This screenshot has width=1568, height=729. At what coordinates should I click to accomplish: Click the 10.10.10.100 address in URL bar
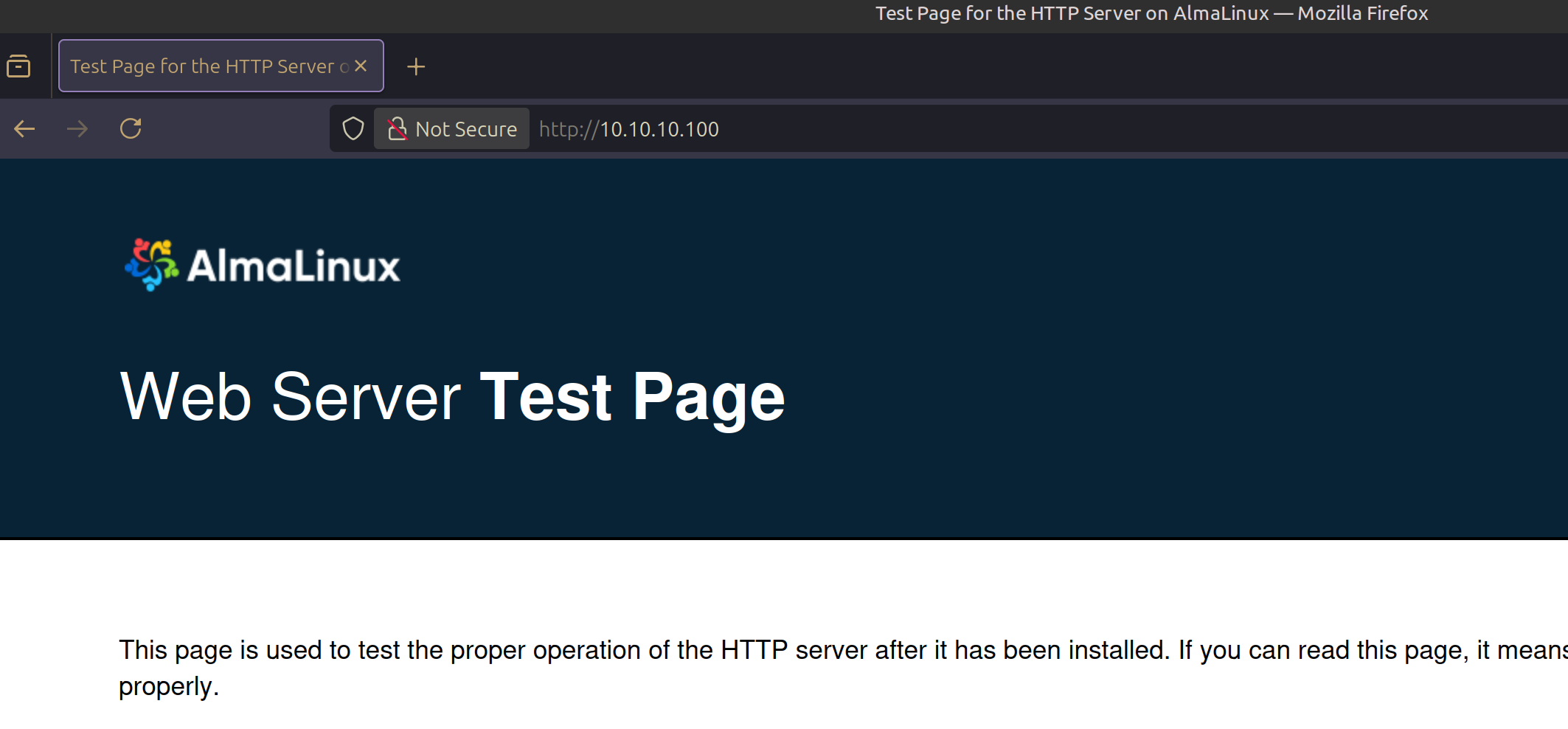coord(659,129)
